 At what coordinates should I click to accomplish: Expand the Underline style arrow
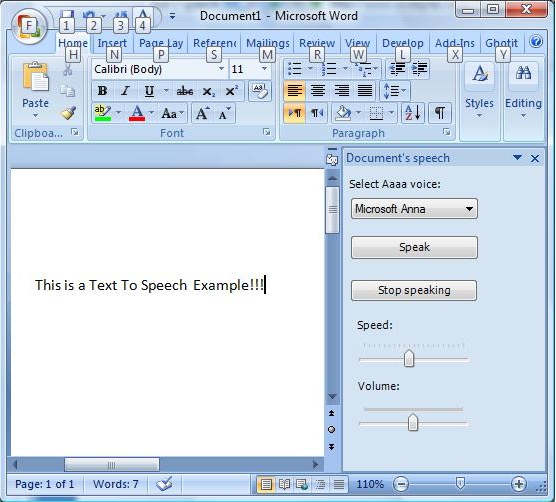[x=166, y=91]
